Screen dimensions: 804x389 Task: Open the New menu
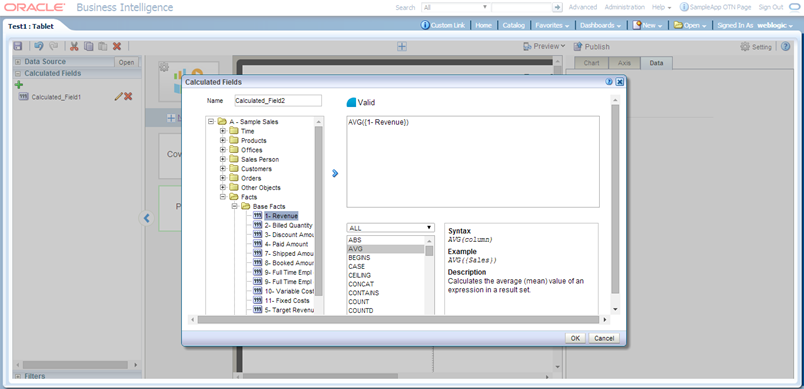(x=648, y=25)
